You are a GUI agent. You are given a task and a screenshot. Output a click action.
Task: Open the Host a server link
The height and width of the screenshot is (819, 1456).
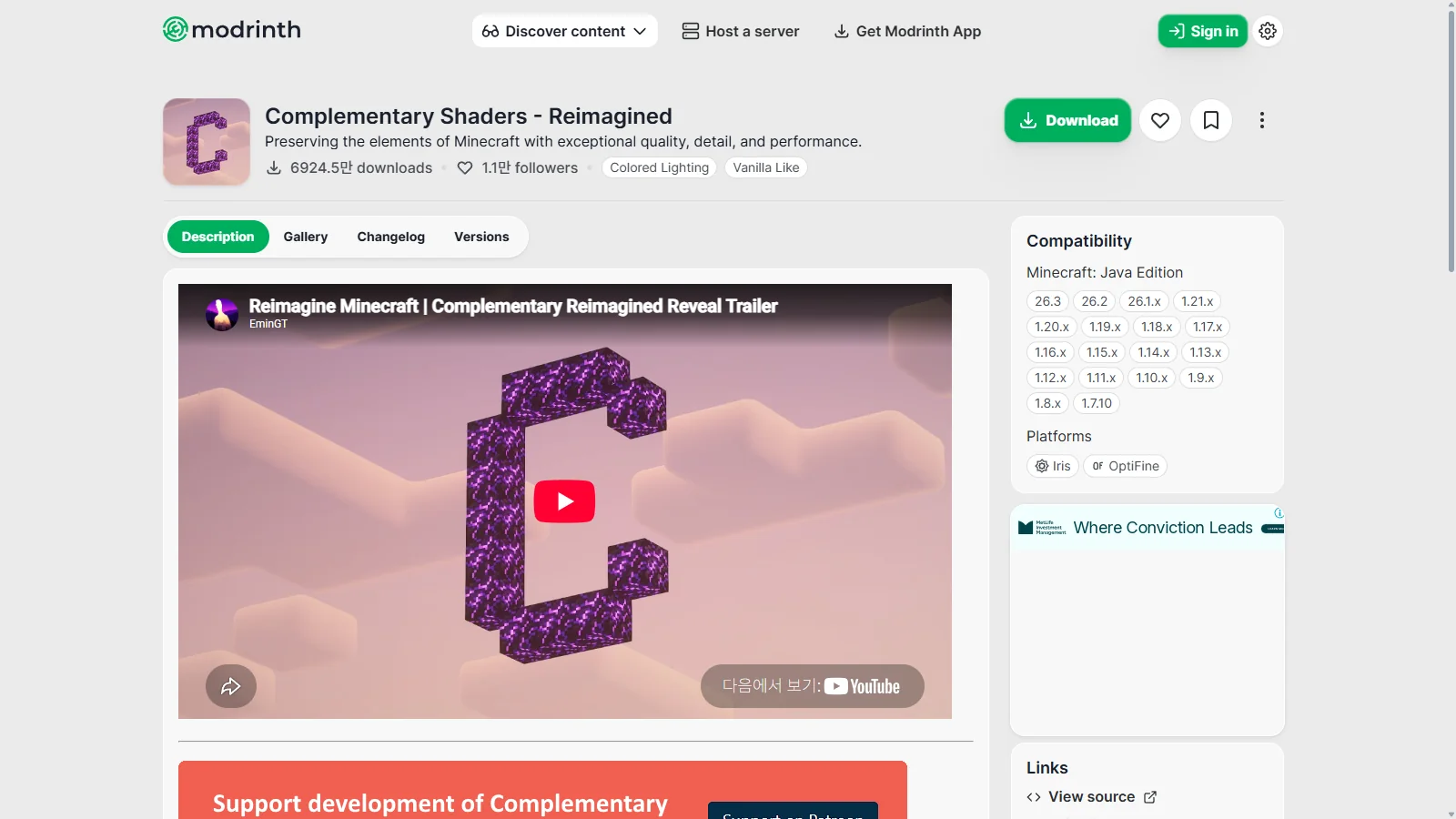coord(741,31)
